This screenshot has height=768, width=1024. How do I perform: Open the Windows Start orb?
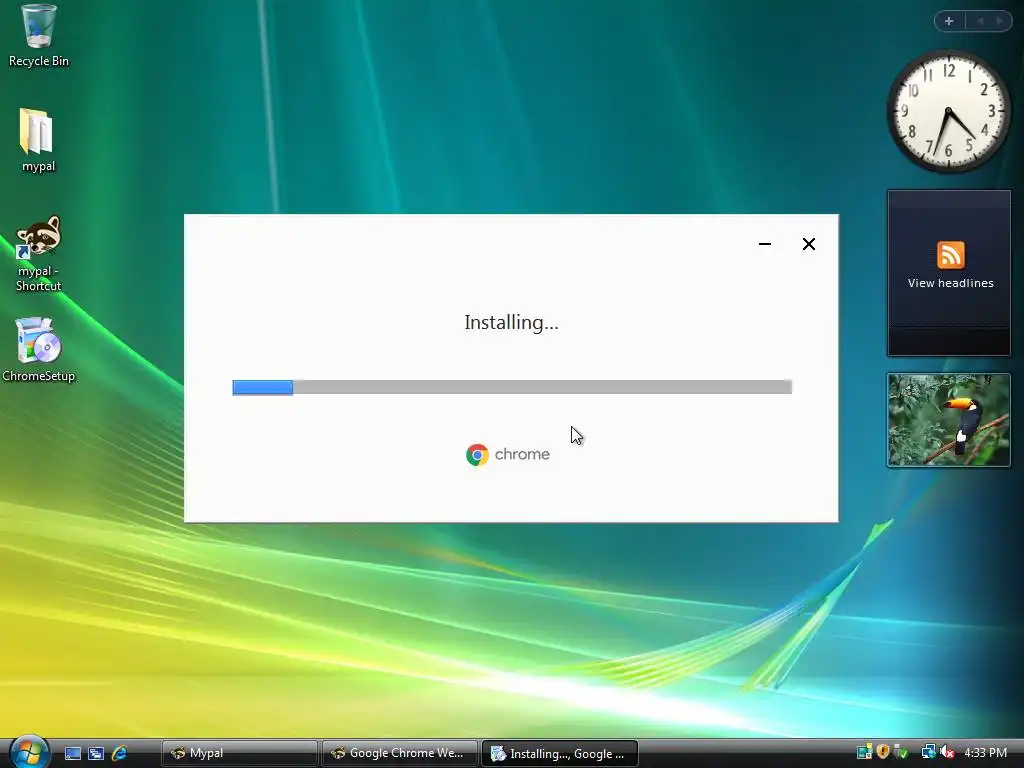(x=29, y=752)
